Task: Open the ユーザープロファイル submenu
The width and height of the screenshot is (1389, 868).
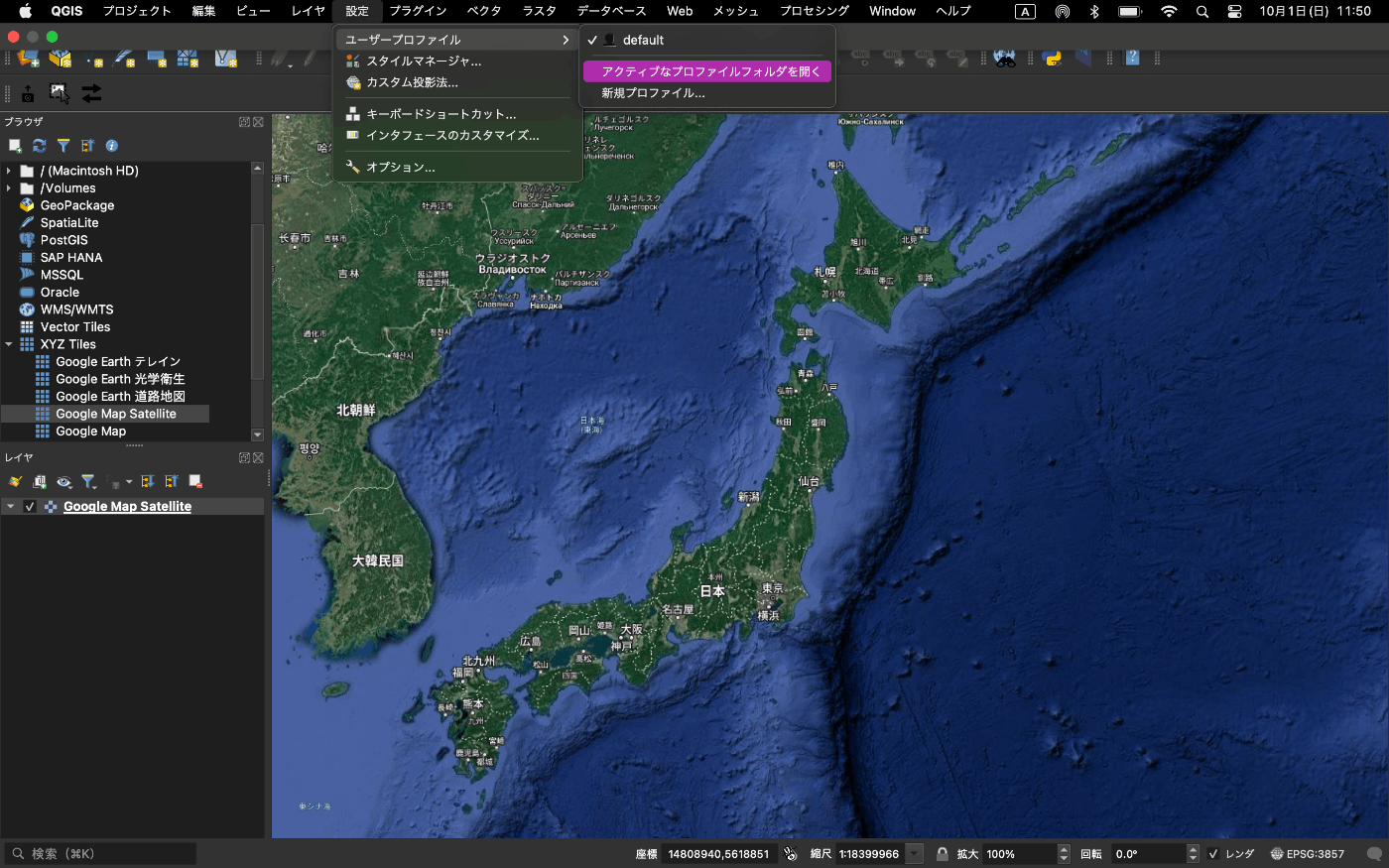Action: tap(457, 40)
